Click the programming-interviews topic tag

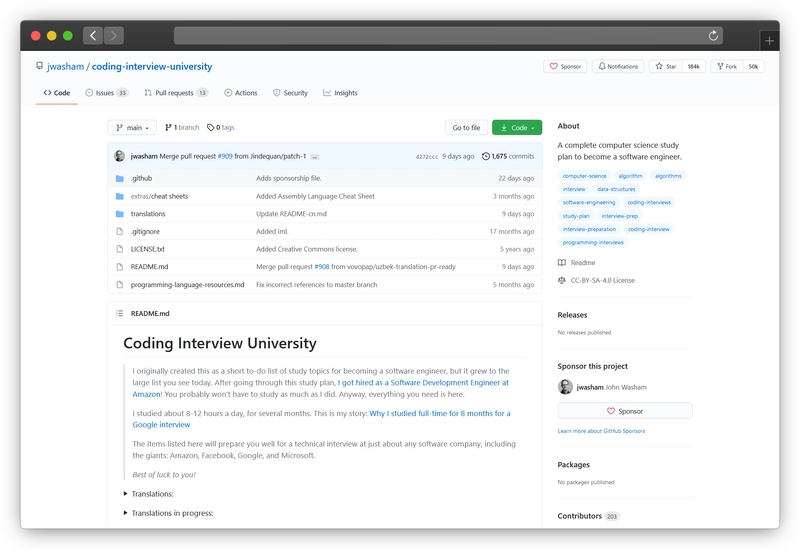pos(593,242)
